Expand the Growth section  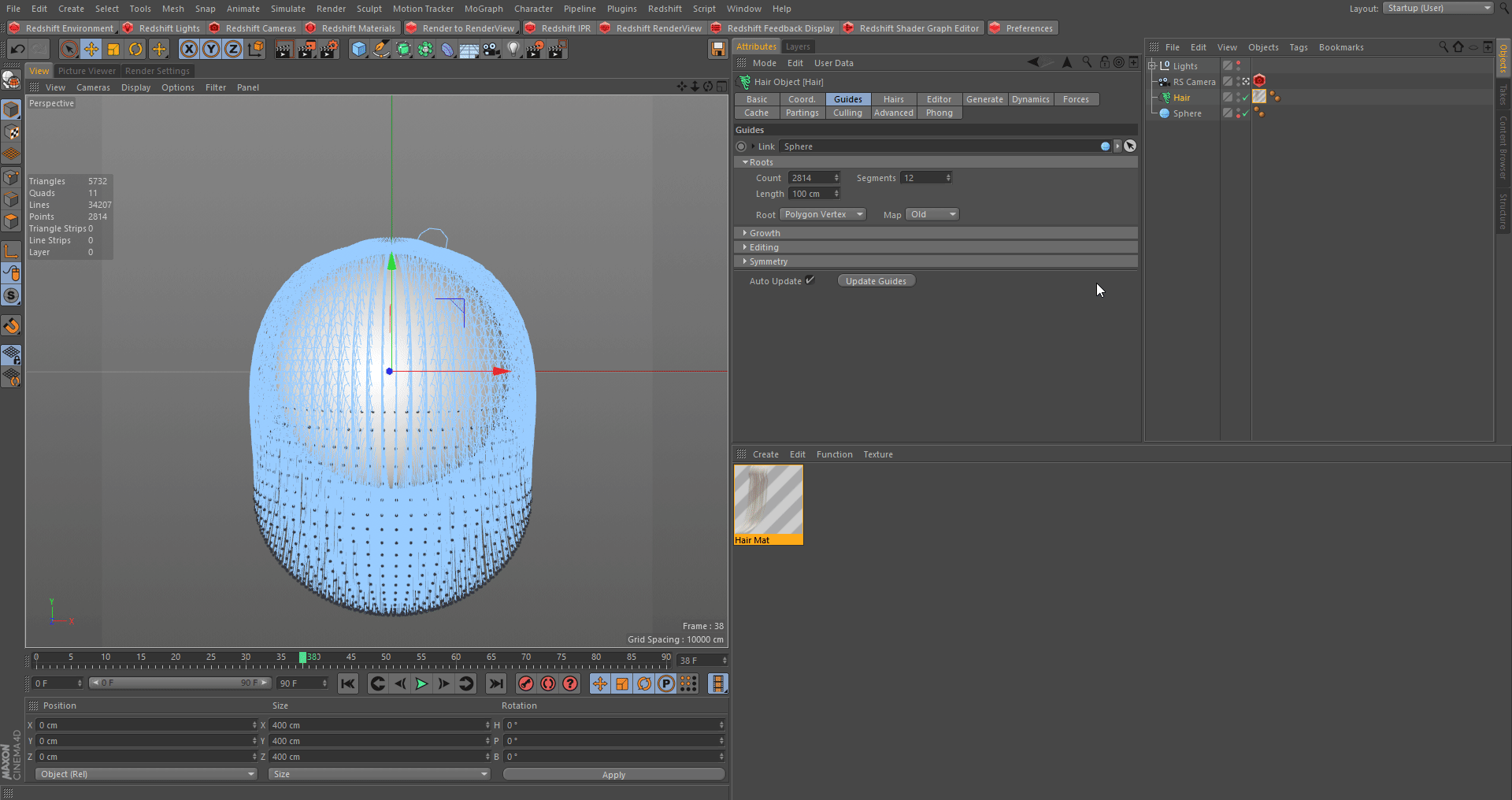764,233
